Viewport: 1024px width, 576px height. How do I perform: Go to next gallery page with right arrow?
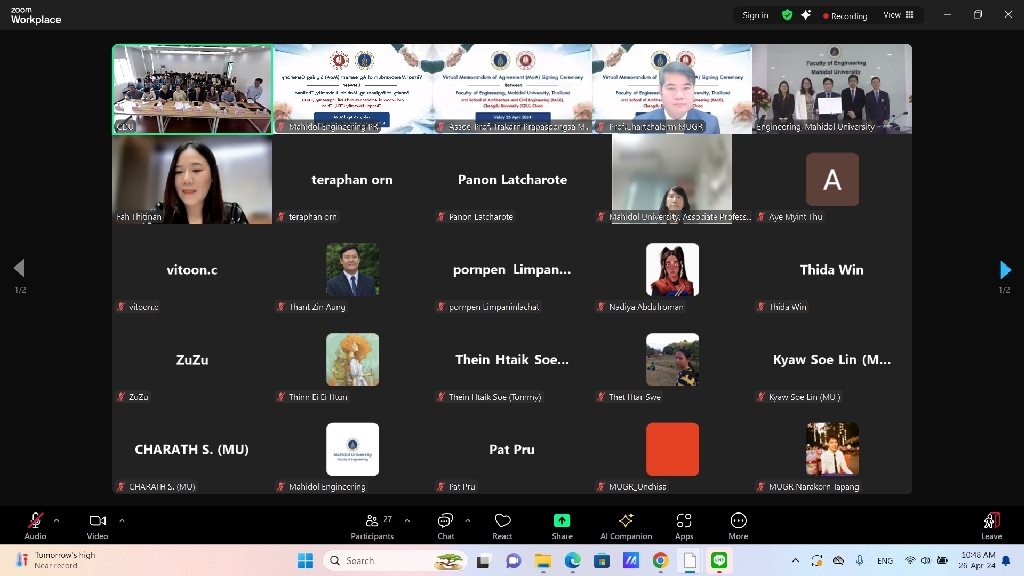pos(1005,269)
